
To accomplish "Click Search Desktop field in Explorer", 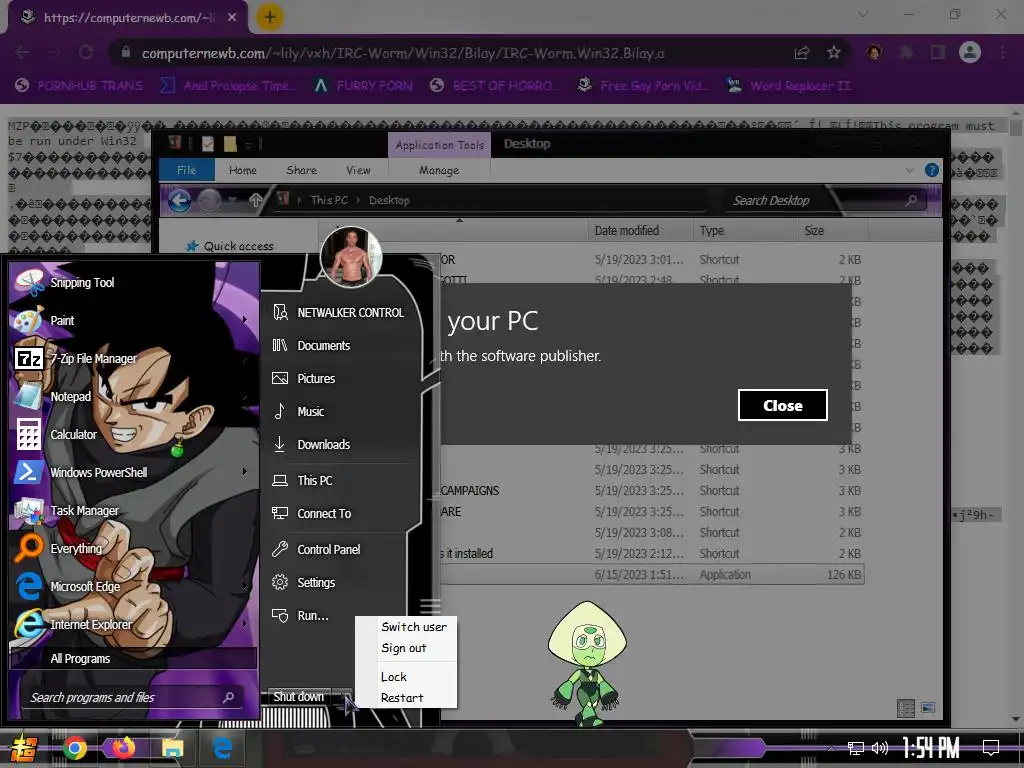I will coord(825,200).
